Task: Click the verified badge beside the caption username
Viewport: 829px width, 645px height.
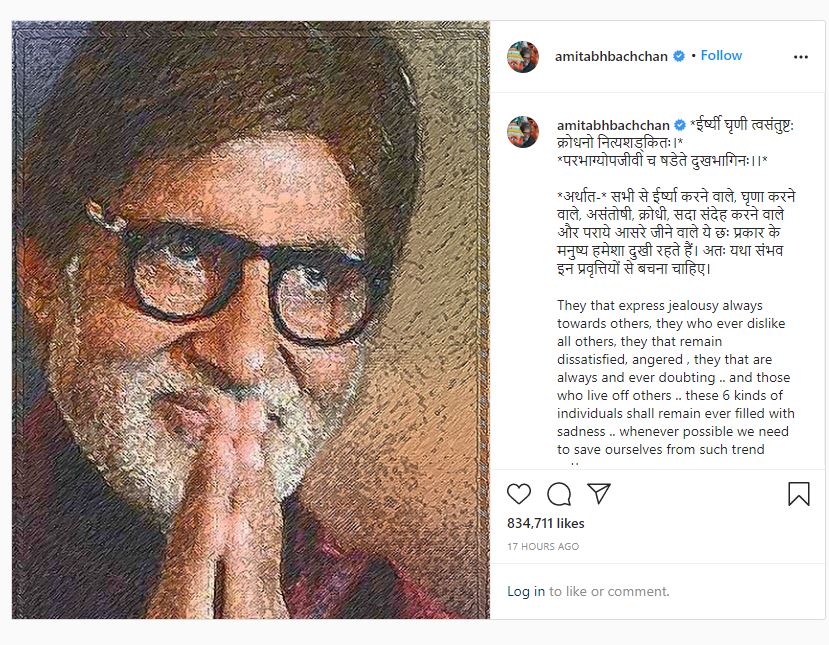Action: 679,125
